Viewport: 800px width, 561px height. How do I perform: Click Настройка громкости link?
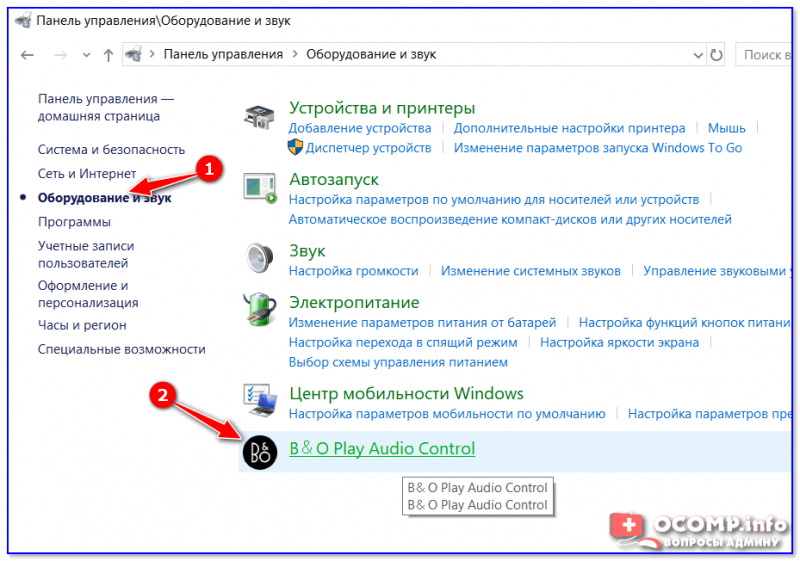[x=353, y=271]
